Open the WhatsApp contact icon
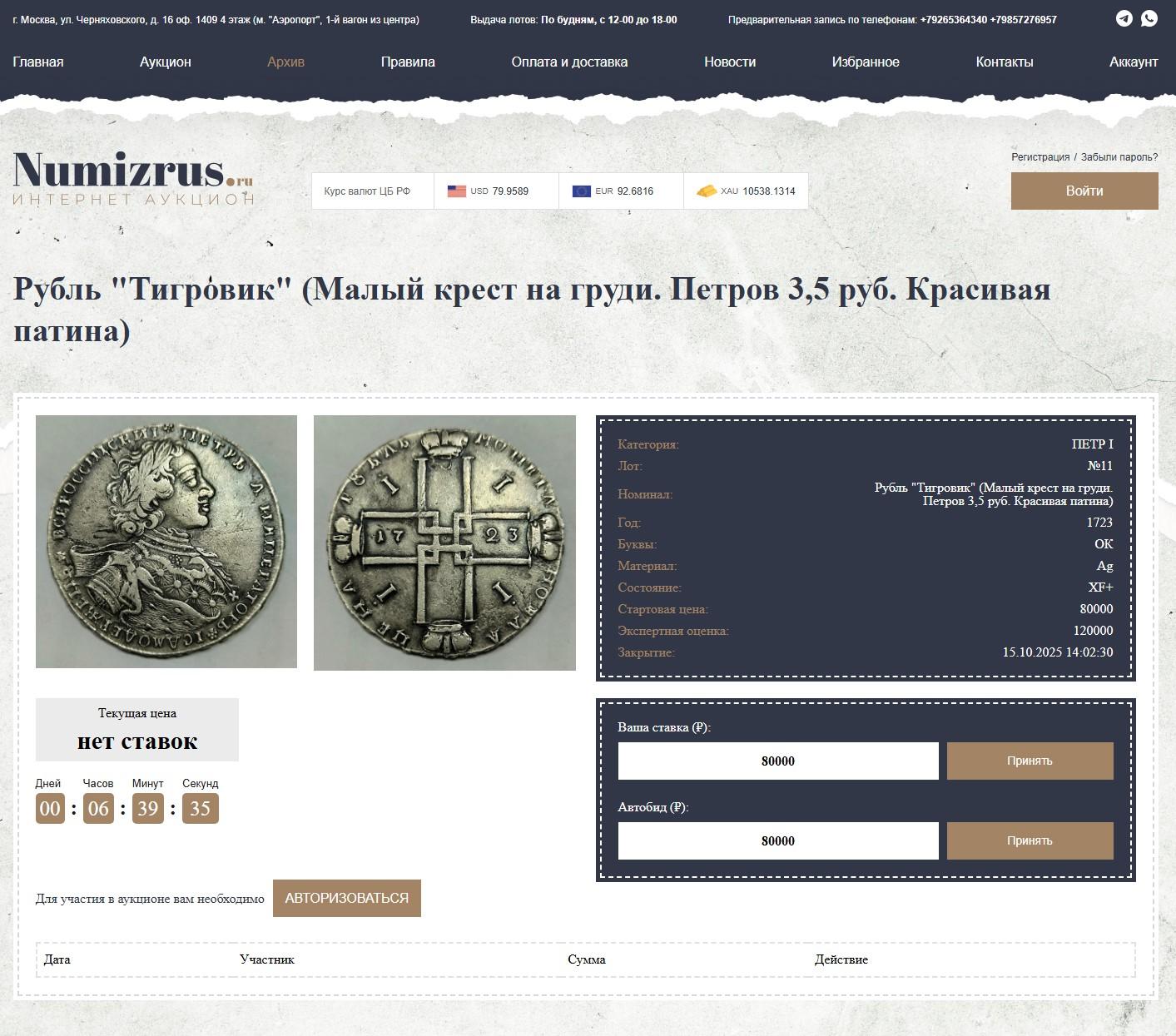The height and width of the screenshot is (1036, 1176). 1149,18
